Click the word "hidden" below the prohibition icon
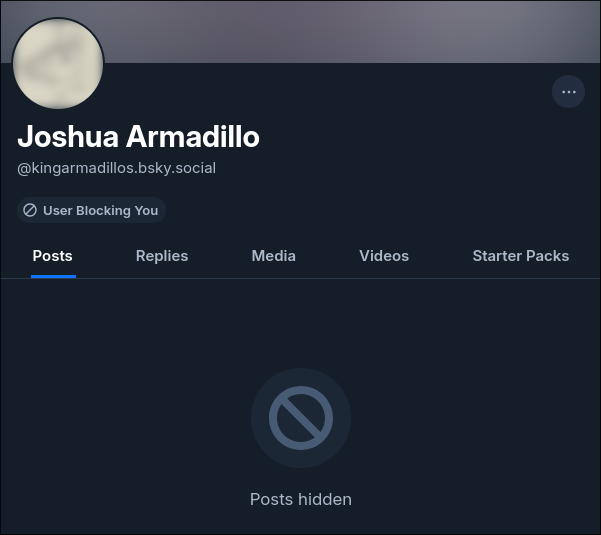Viewport: 601px width, 535px height. 324,499
